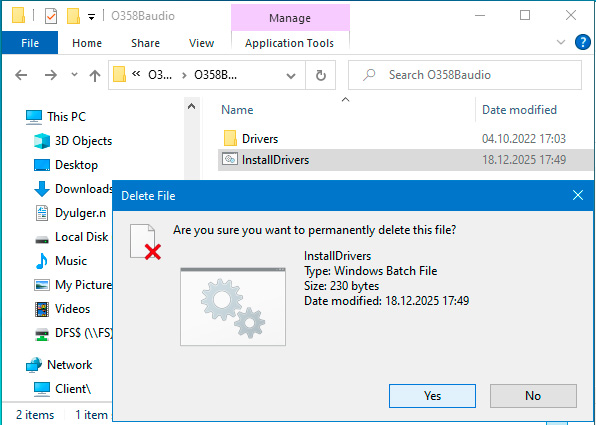Select Network in navigation pane
The width and height of the screenshot is (596, 425).
(x=70, y=365)
